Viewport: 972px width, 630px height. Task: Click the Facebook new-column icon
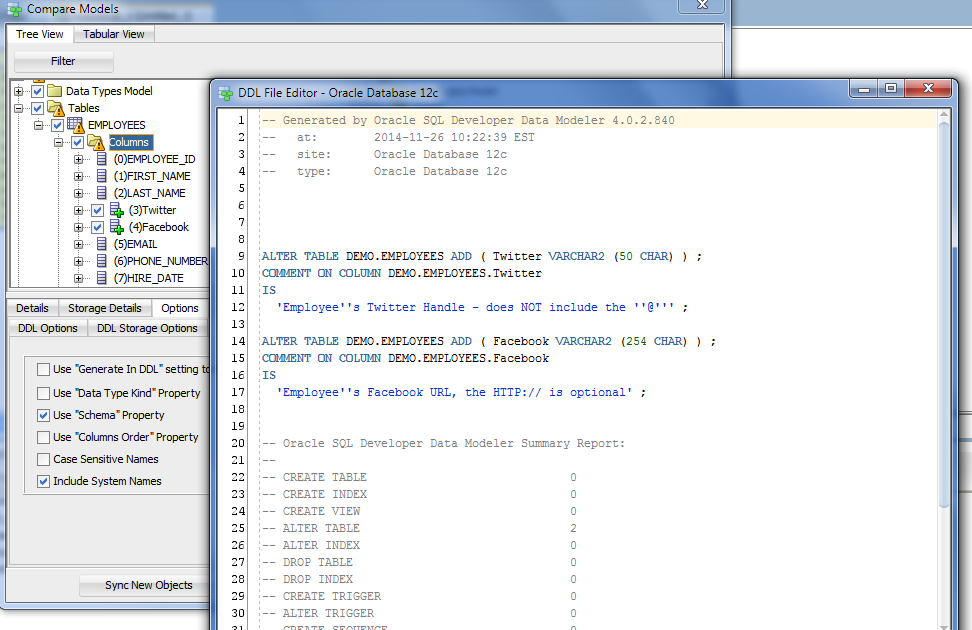pos(117,227)
